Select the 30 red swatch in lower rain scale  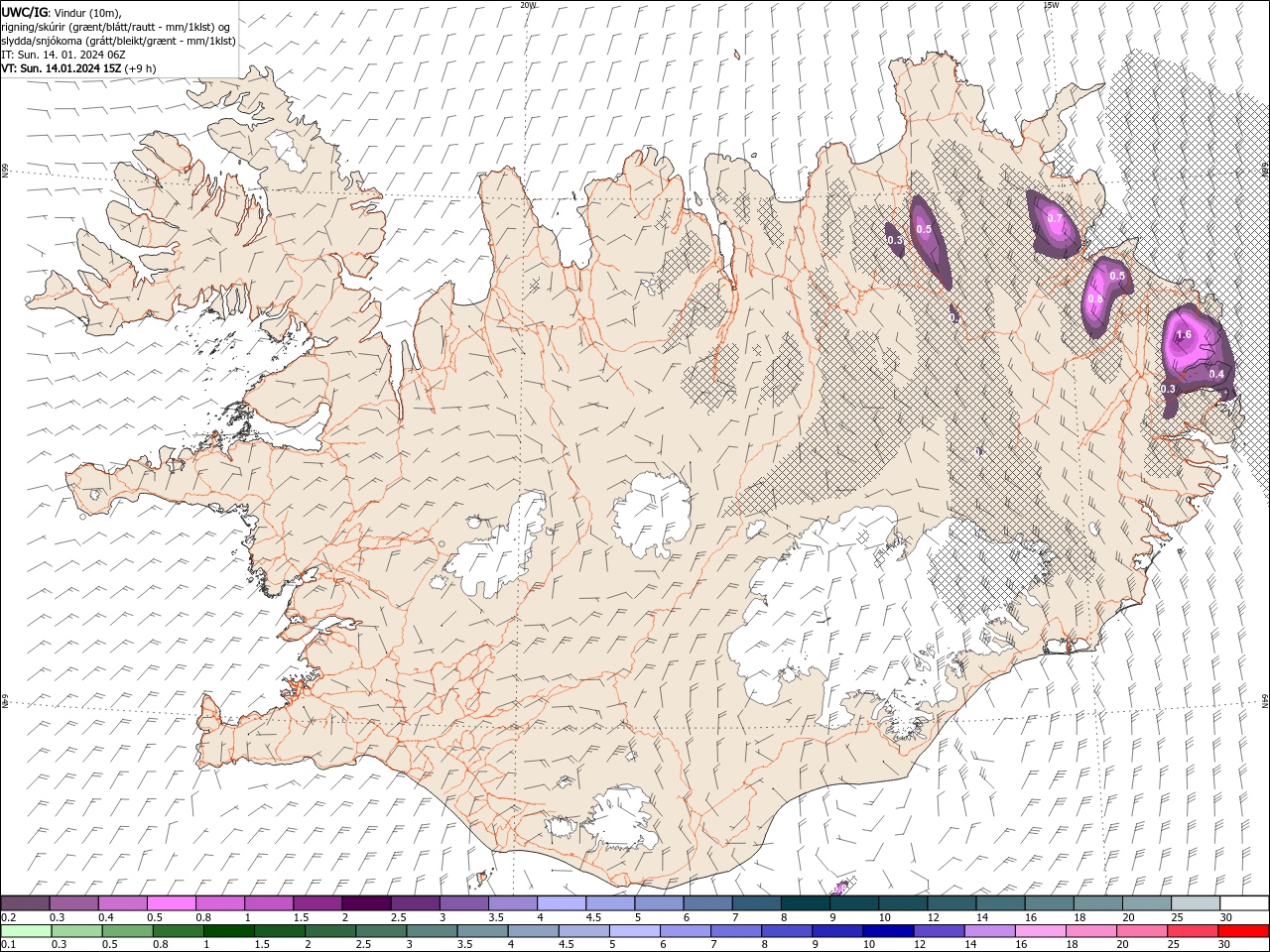(x=1243, y=931)
